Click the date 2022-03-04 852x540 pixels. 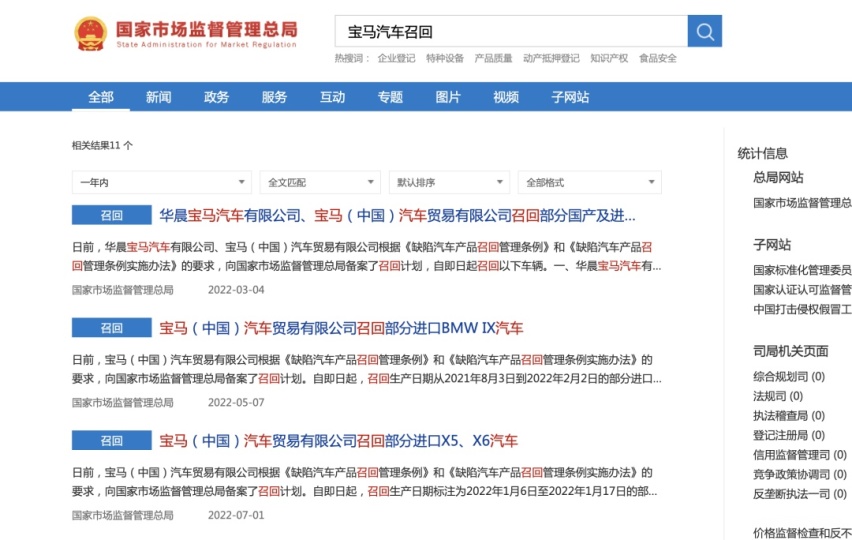tap(236, 290)
